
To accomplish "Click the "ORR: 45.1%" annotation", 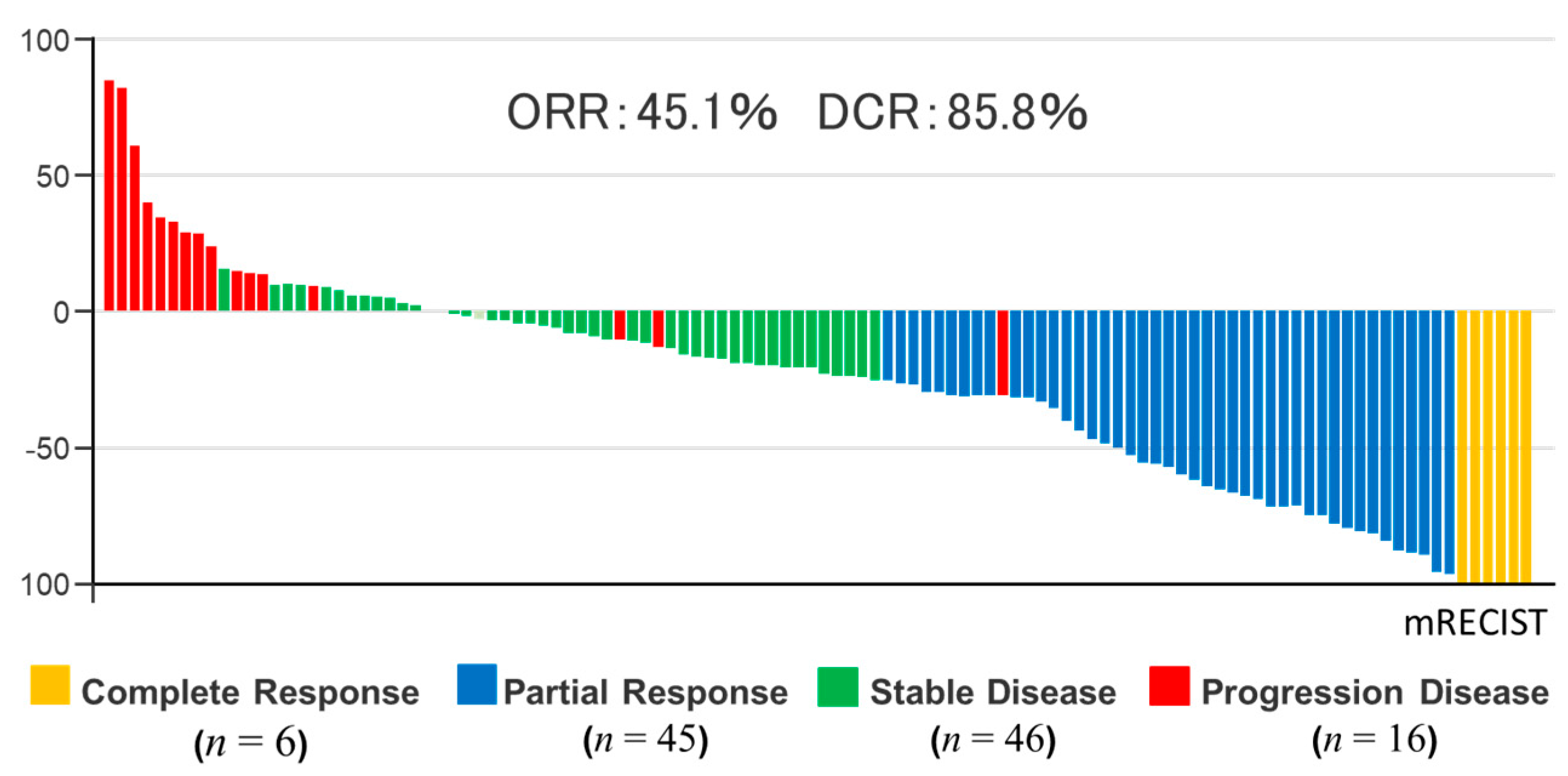I will (x=642, y=113).
